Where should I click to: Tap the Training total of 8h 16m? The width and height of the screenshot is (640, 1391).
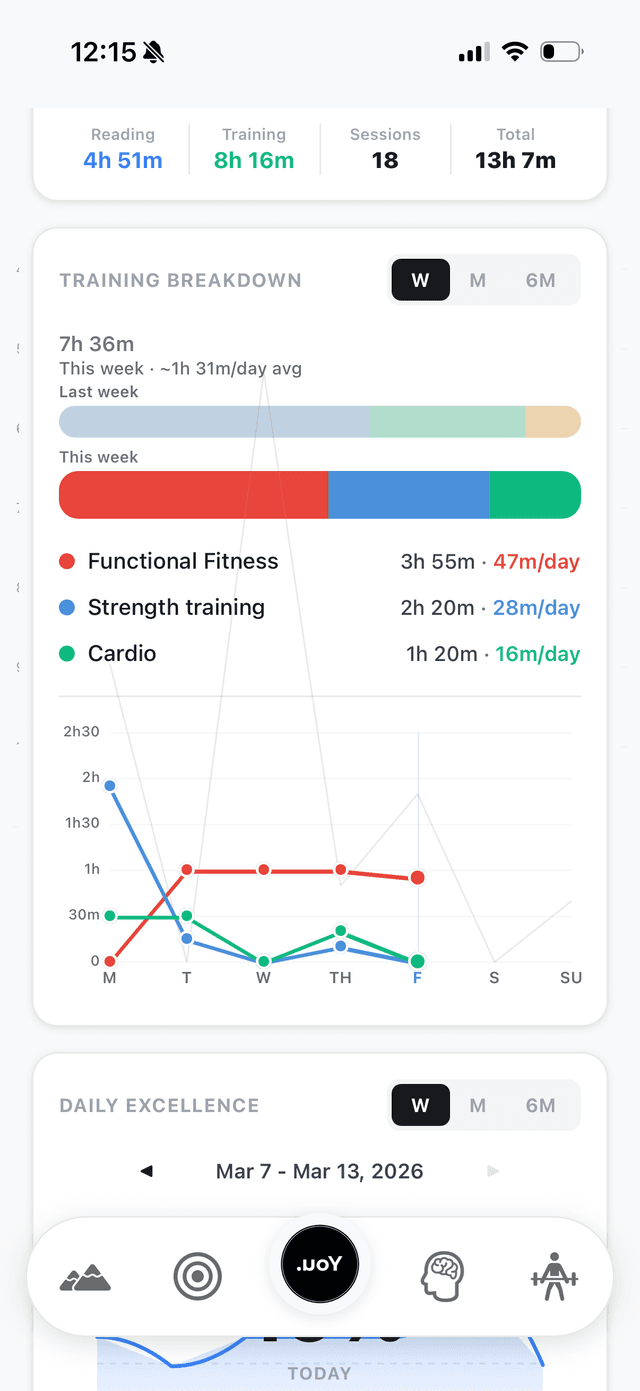click(x=254, y=159)
